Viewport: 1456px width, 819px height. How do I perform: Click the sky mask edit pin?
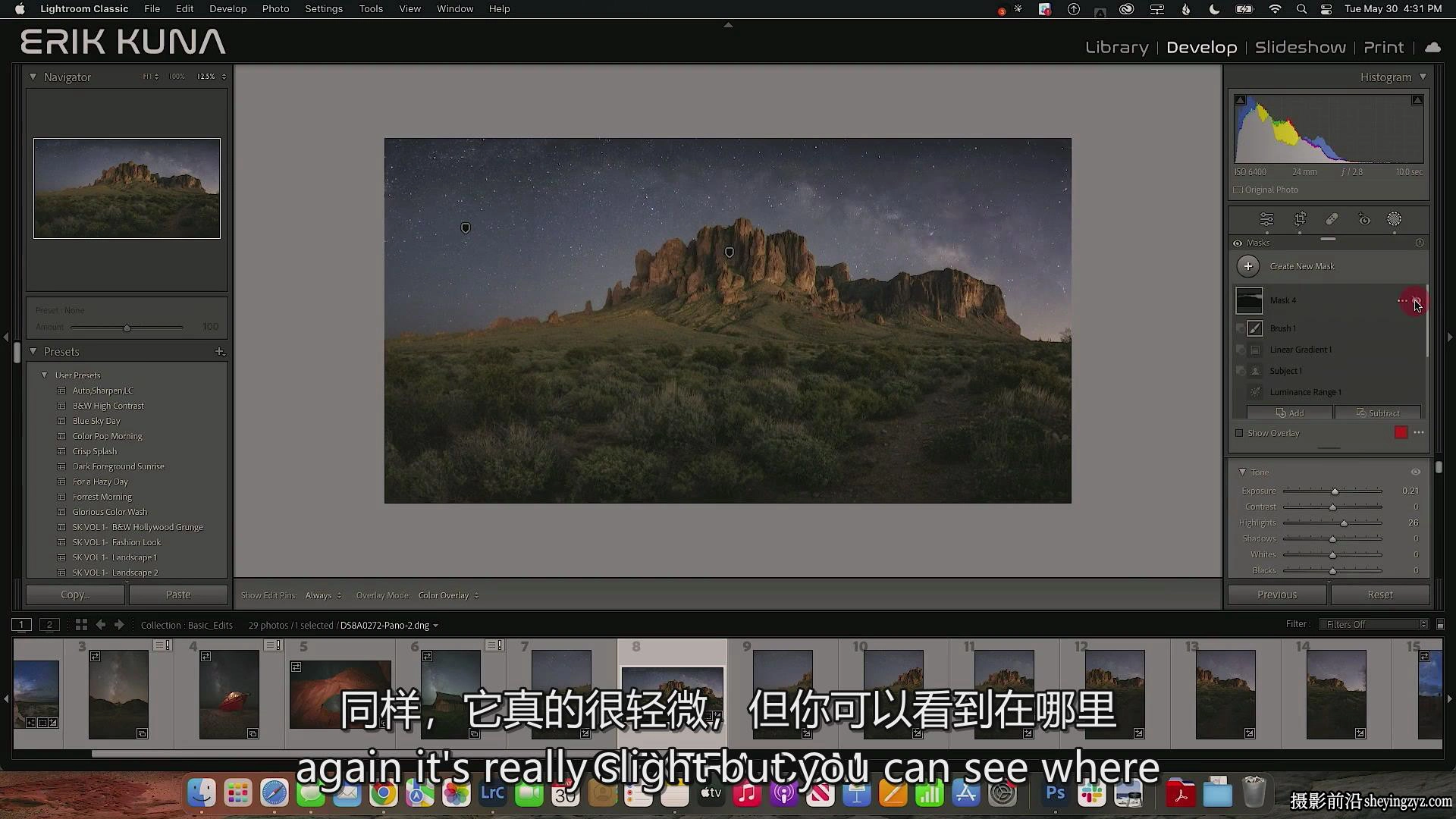[466, 228]
